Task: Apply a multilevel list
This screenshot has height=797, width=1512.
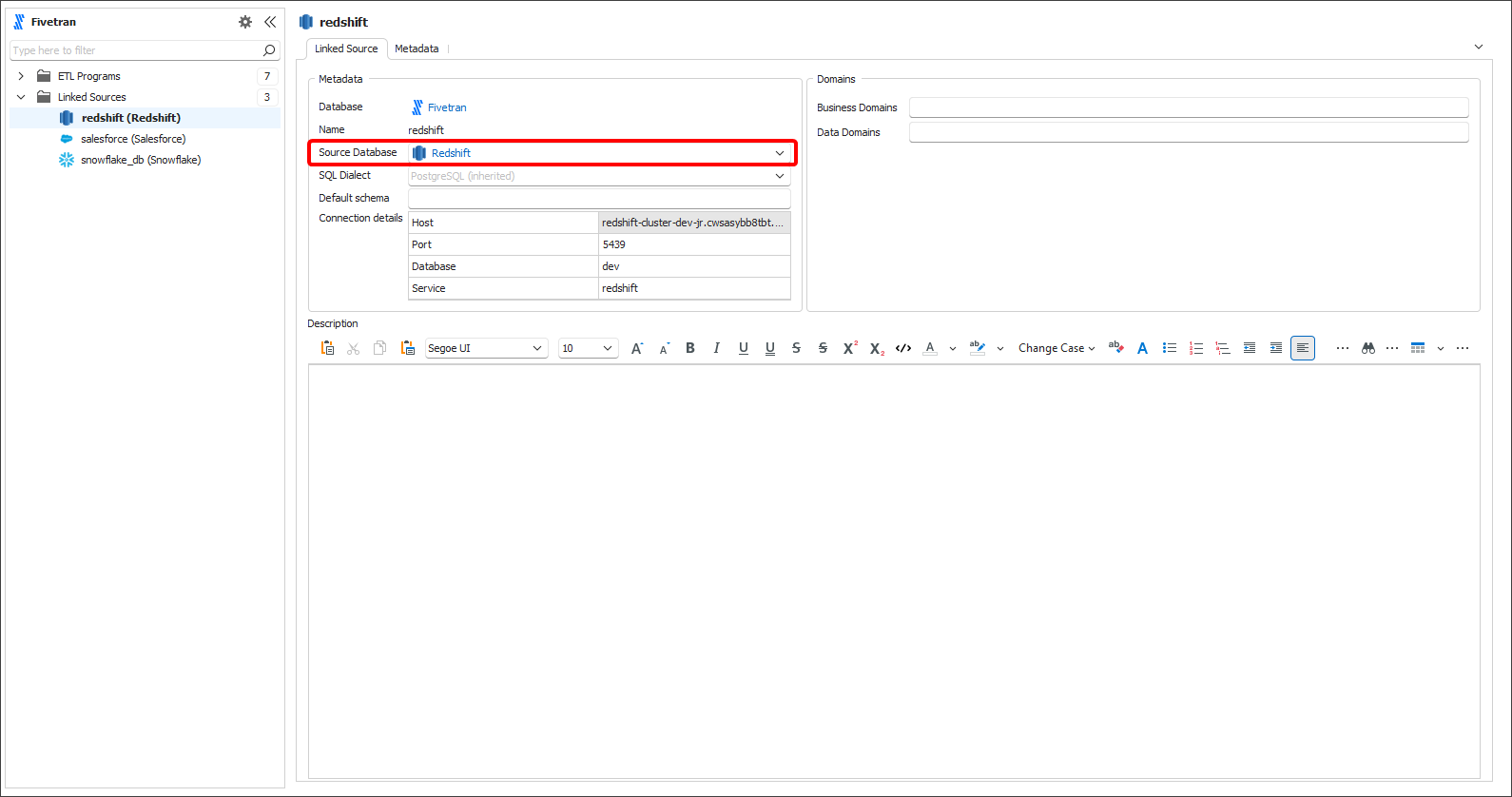Action: [1223, 348]
